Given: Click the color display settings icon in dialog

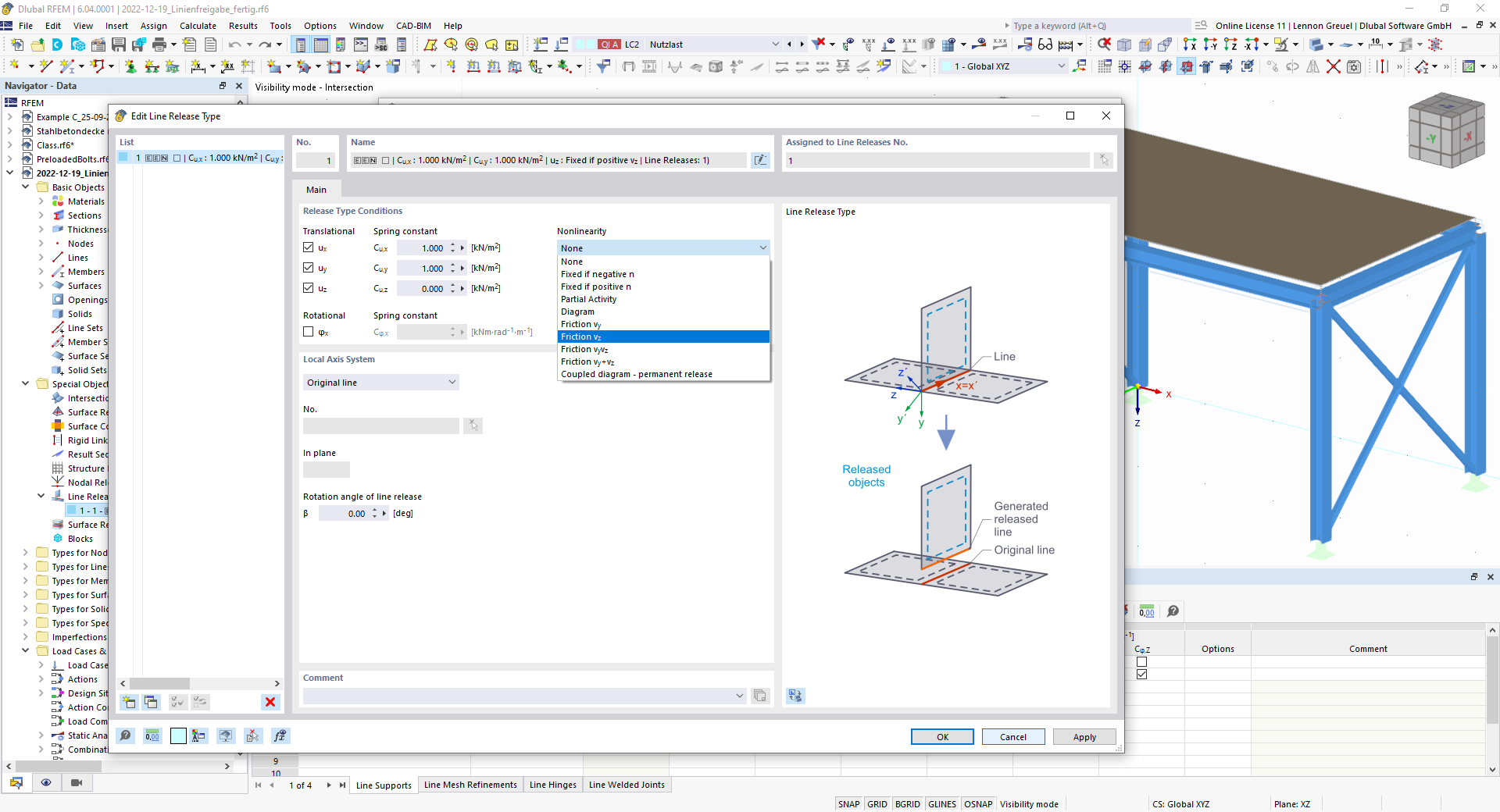Looking at the screenshot, I should [x=199, y=735].
